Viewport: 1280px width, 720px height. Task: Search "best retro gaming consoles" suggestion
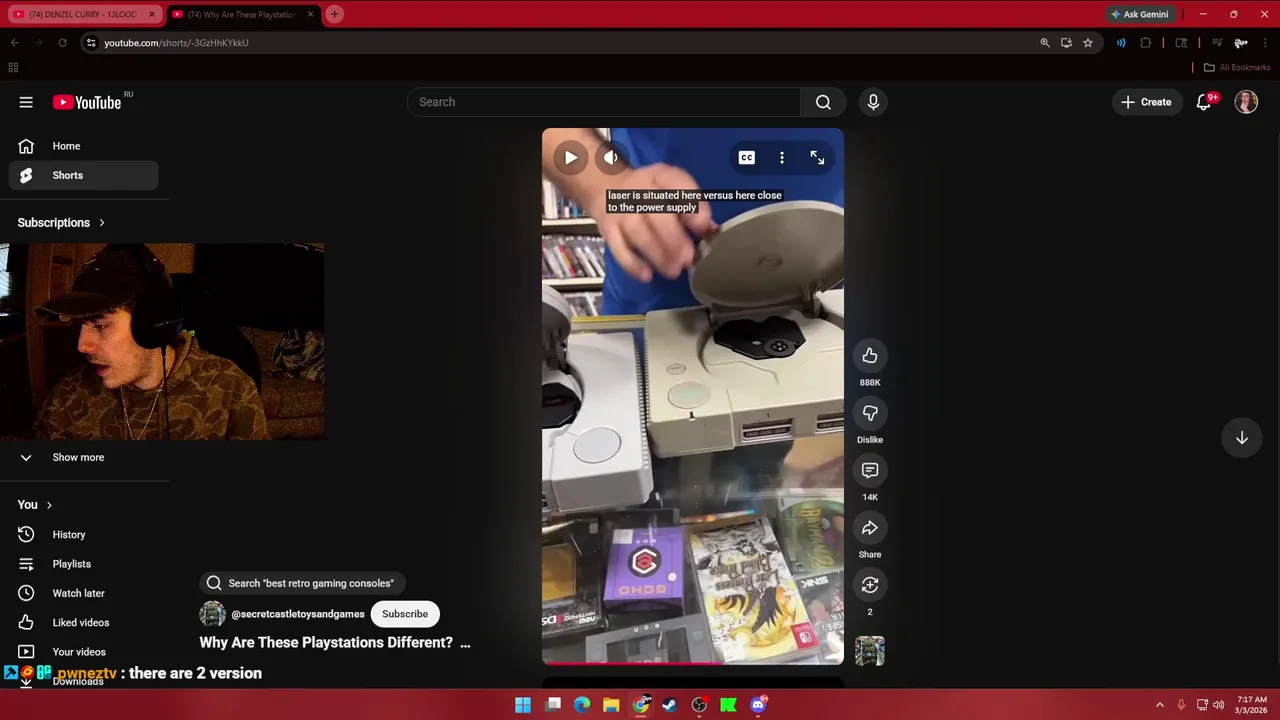click(300, 583)
